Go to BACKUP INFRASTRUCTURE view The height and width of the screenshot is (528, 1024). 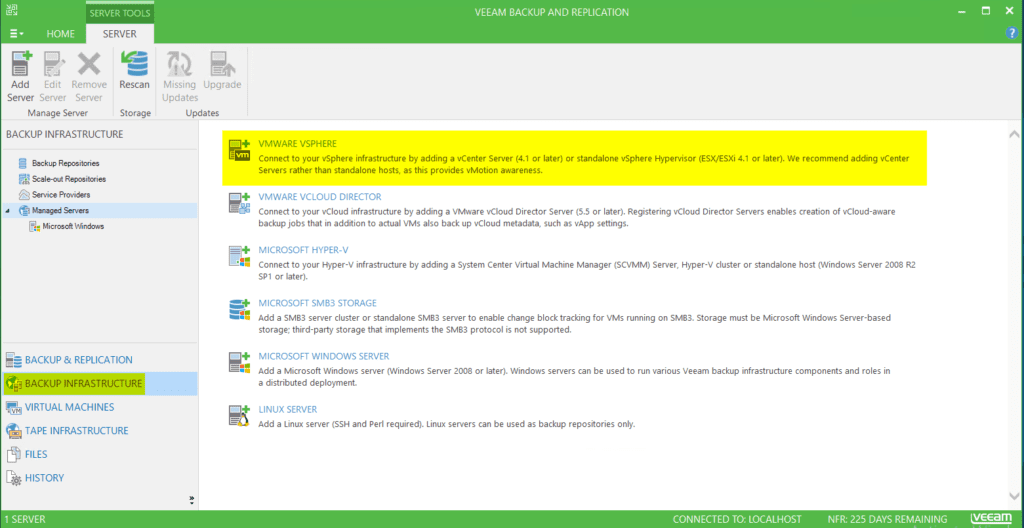pos(83,384)
